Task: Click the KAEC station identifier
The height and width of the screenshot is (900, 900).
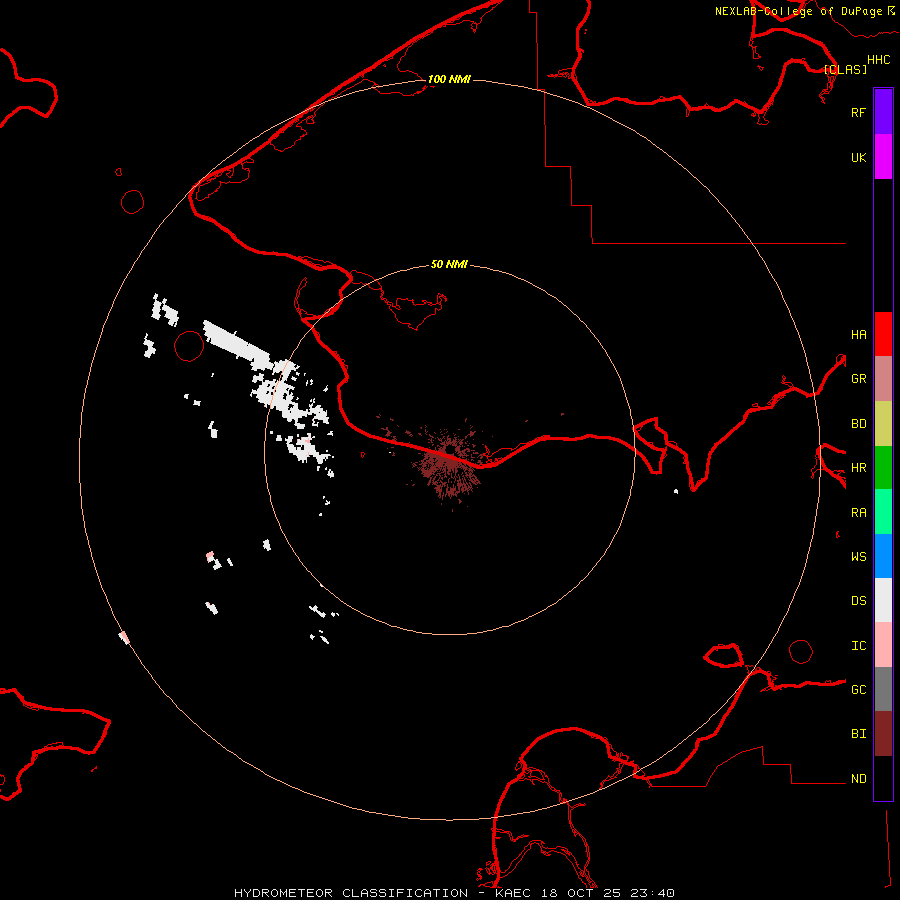Action: tap(513, 893)
